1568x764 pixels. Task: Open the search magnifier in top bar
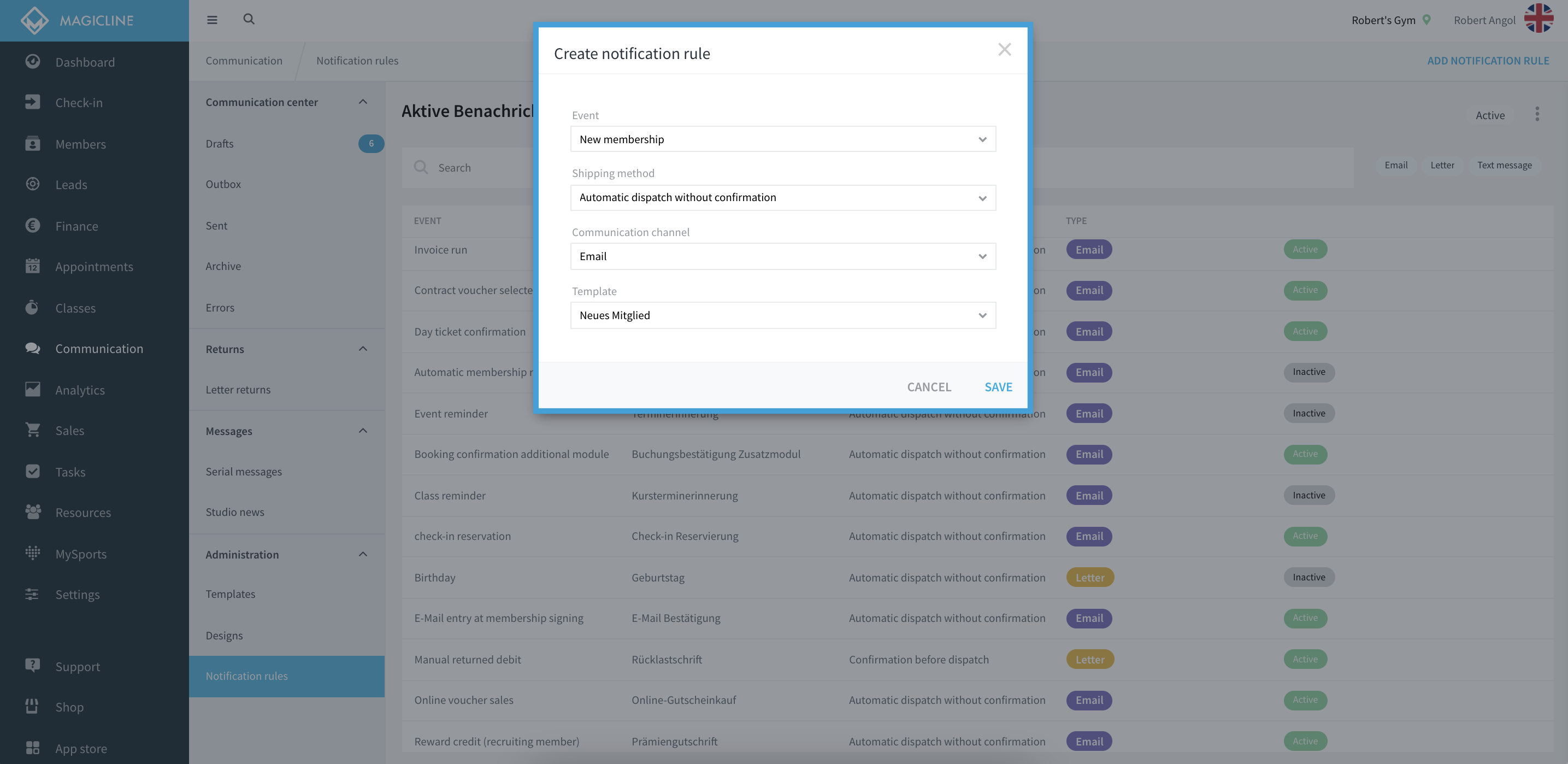point(249,19)
